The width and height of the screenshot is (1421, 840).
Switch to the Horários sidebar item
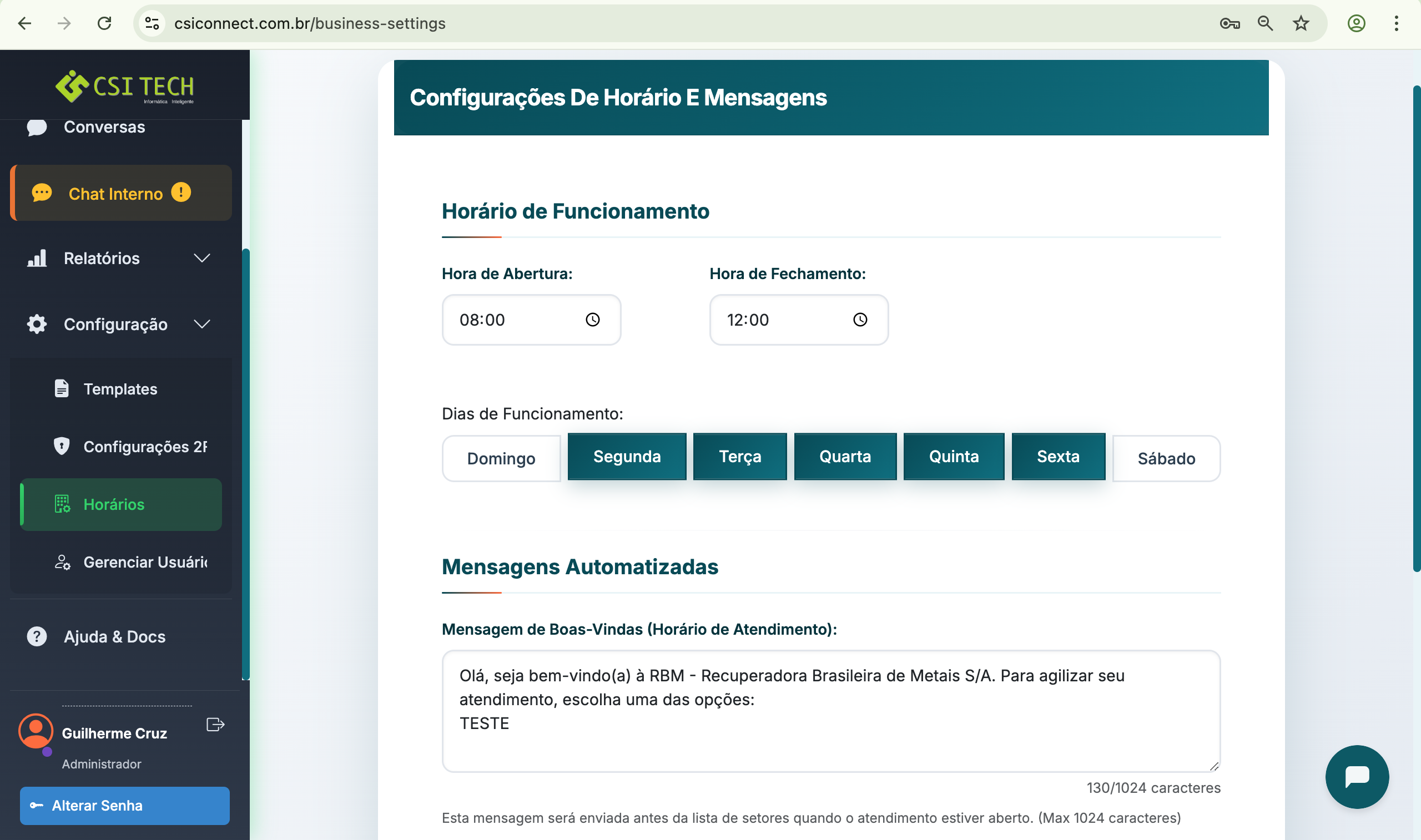tap(113, 504)
